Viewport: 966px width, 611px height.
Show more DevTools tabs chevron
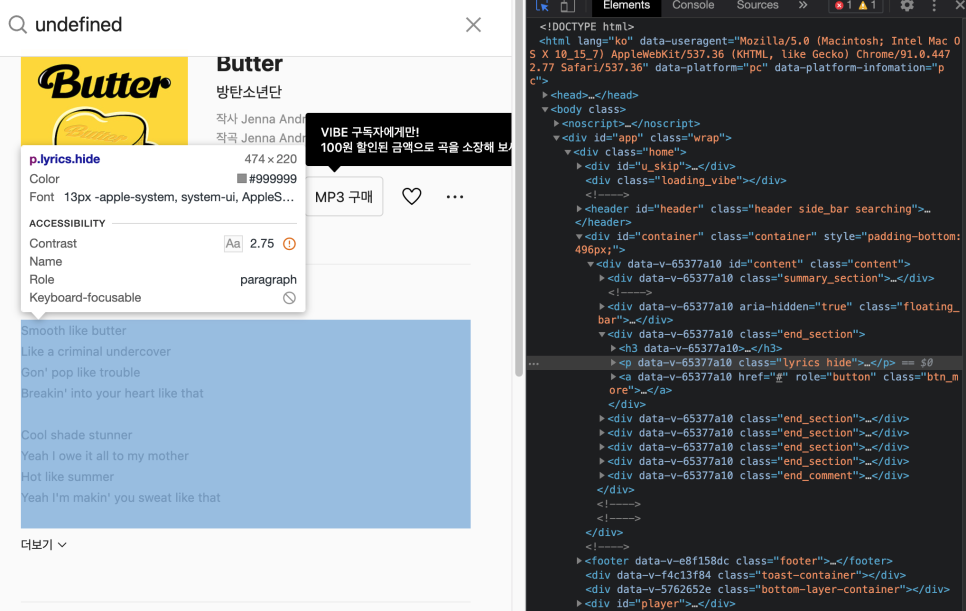click(x=803, y=6)
